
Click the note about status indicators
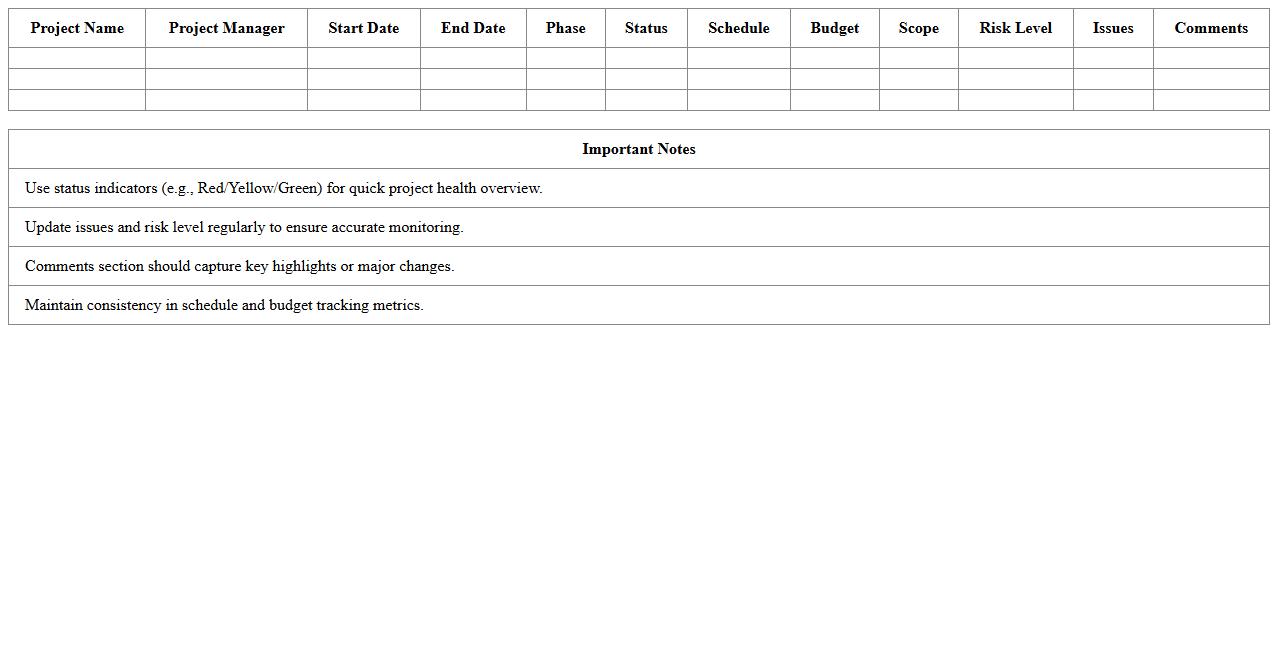(x=284, y=188)
